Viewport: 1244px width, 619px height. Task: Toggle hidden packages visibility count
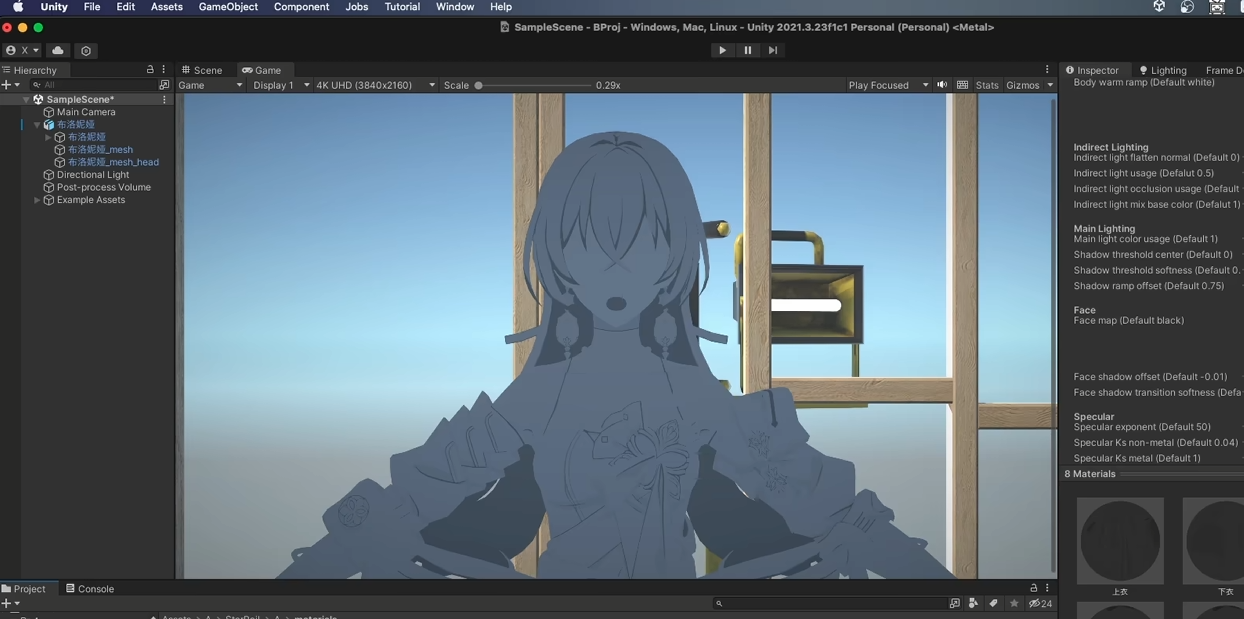click(x=1040, y=604)
